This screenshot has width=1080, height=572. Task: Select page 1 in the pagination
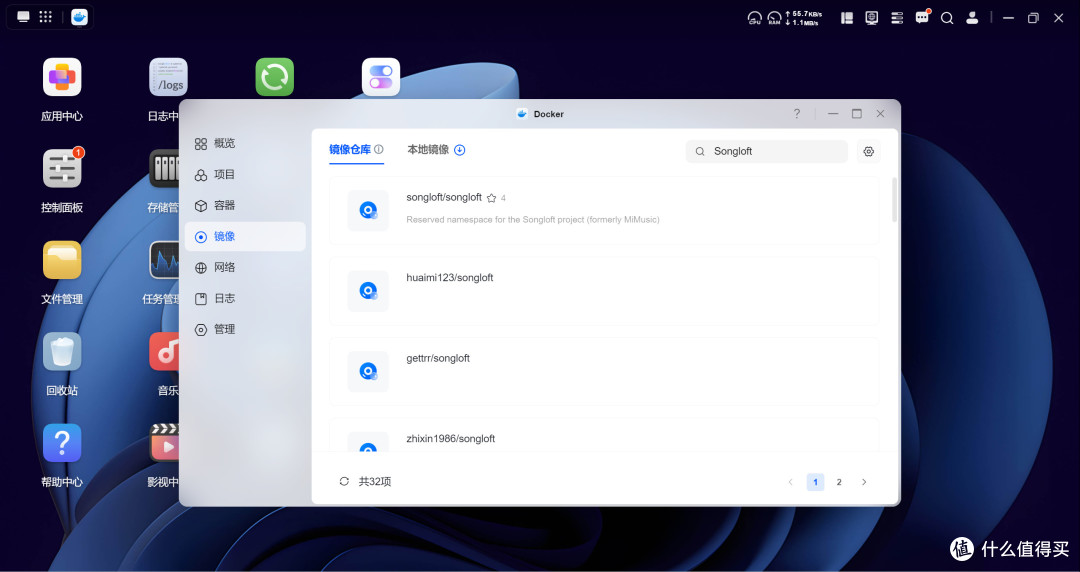click(816, 482)
